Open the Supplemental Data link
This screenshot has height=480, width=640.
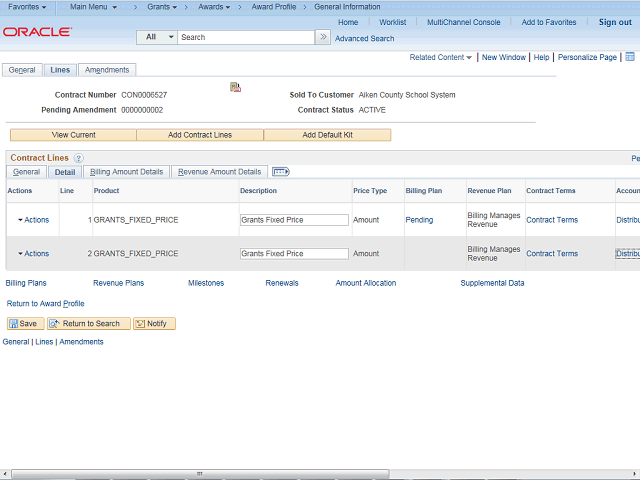[492, 283]
